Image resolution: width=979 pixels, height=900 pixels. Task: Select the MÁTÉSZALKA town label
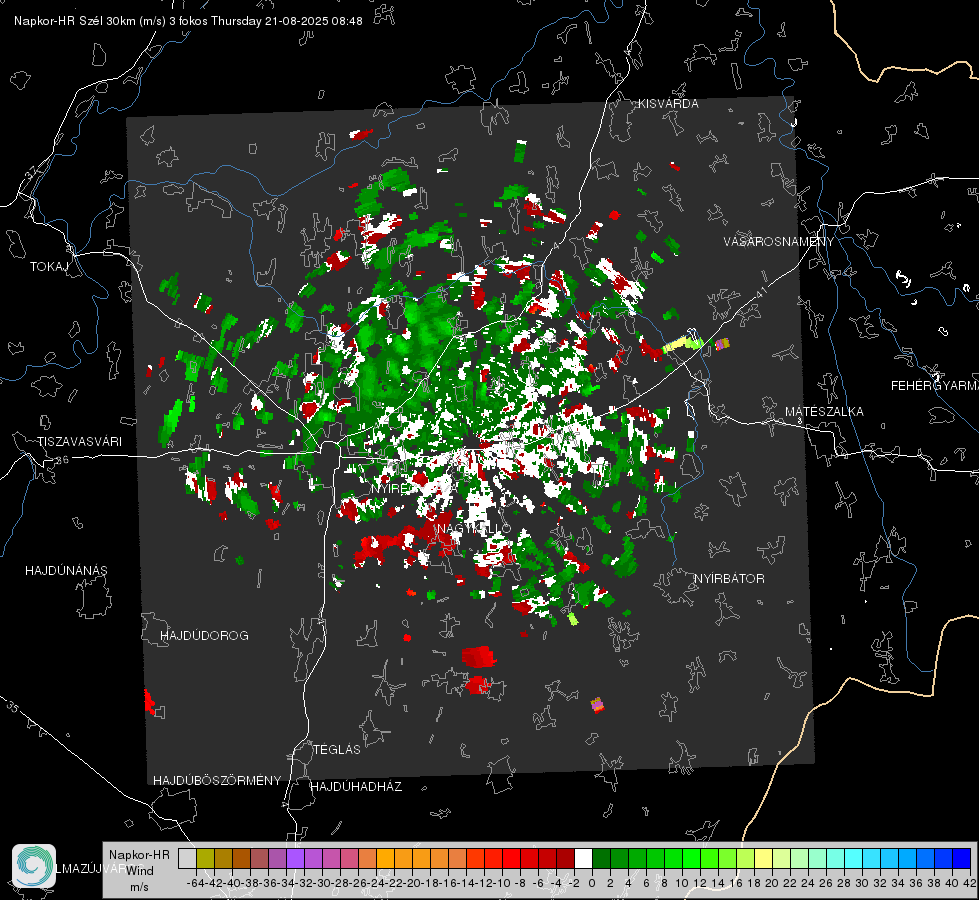[824, 412]
